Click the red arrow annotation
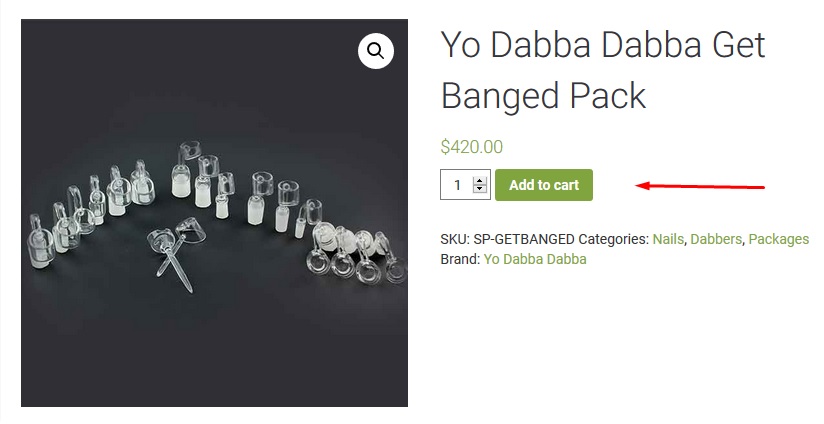The image size is (824, 424). tap(700, 186)
